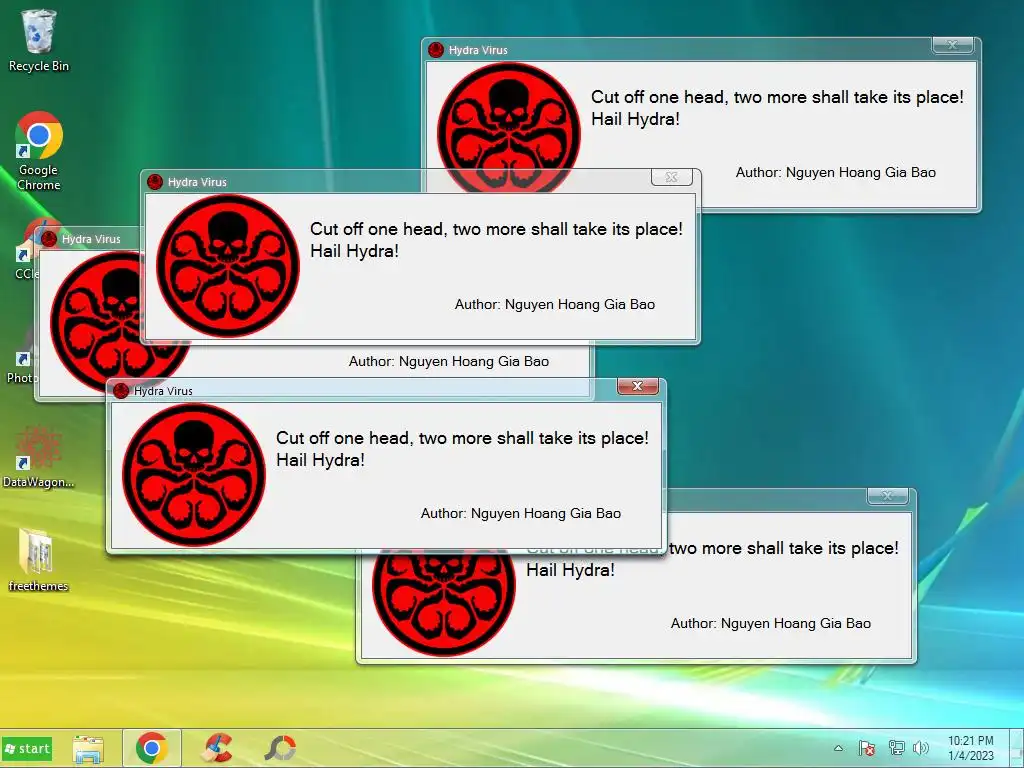
Task: Open the PhotoScape icon in the taskbar
Action: (x=280, y=748)
